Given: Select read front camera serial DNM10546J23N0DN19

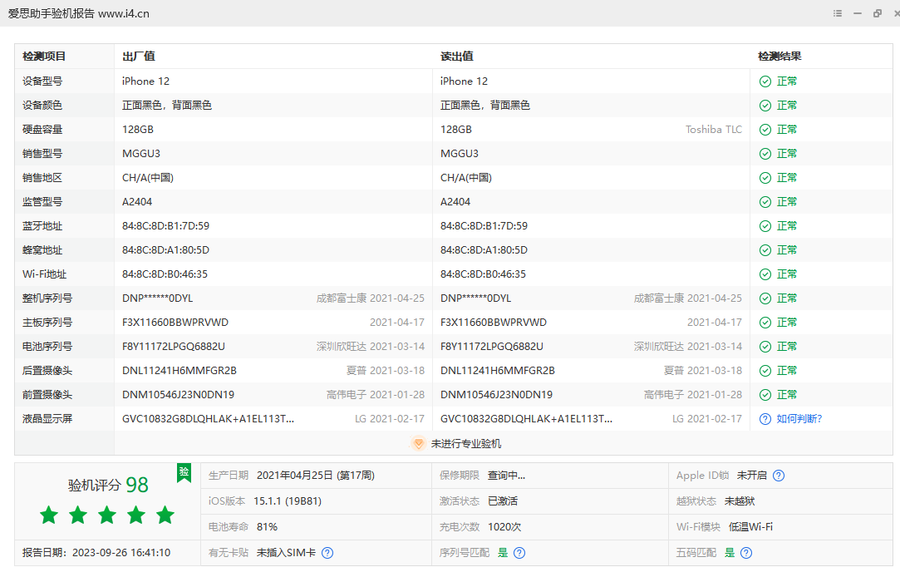Looking at the screenshot, I should pyautogui.click(x=496, y=395).
